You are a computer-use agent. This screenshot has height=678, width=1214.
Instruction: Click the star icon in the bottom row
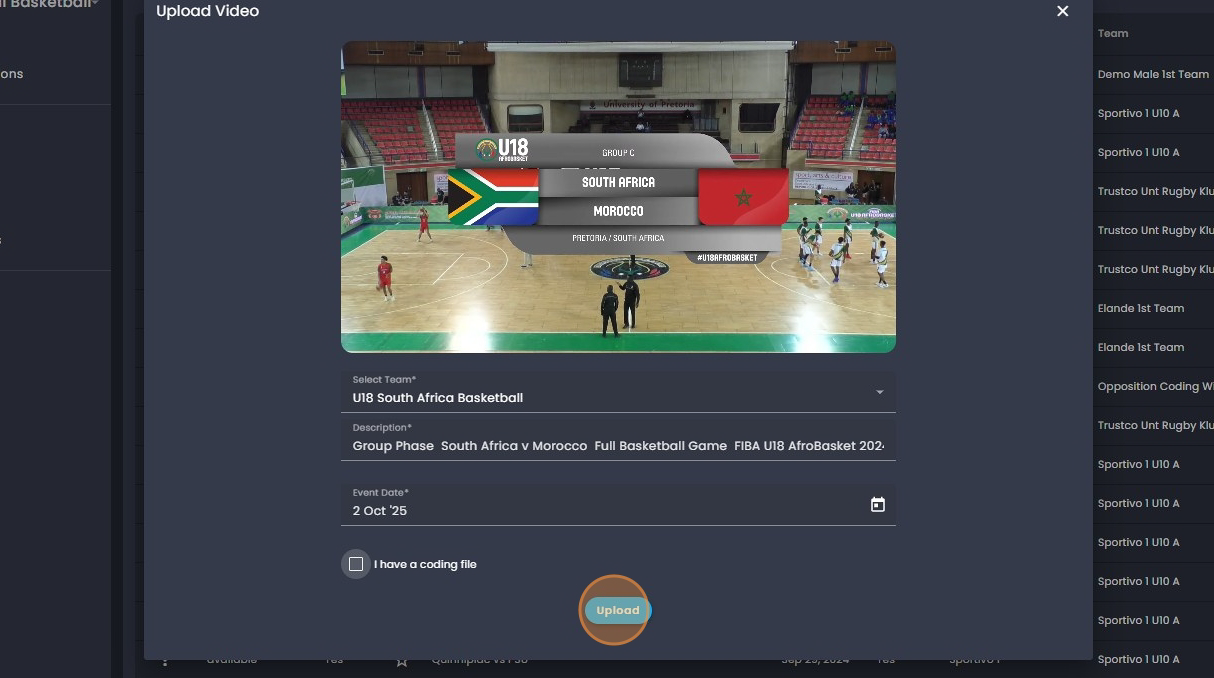tap(402, 660)
